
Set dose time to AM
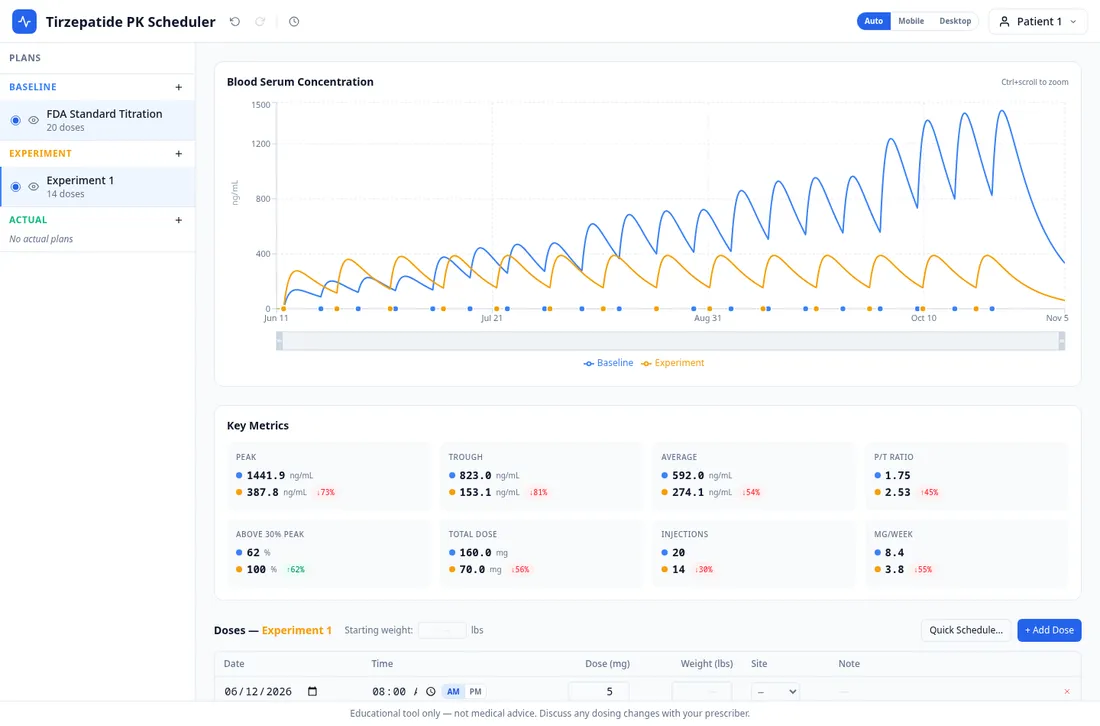453,692
